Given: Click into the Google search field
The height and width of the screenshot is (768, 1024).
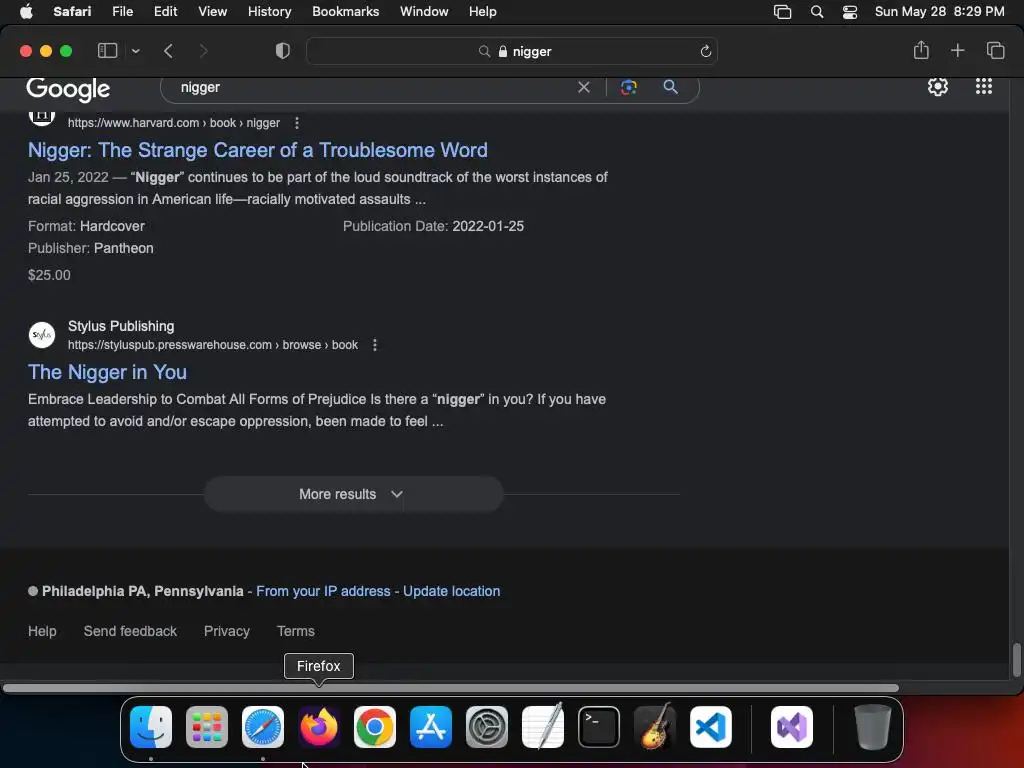Looking at the screenshot, I should 376,88.
